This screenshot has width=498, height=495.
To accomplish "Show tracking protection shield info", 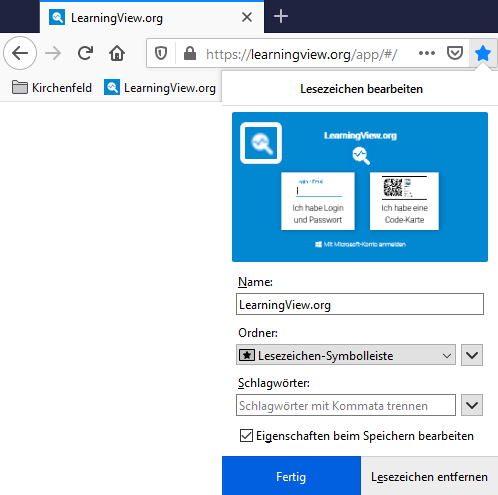I will (x=161, y=53).
